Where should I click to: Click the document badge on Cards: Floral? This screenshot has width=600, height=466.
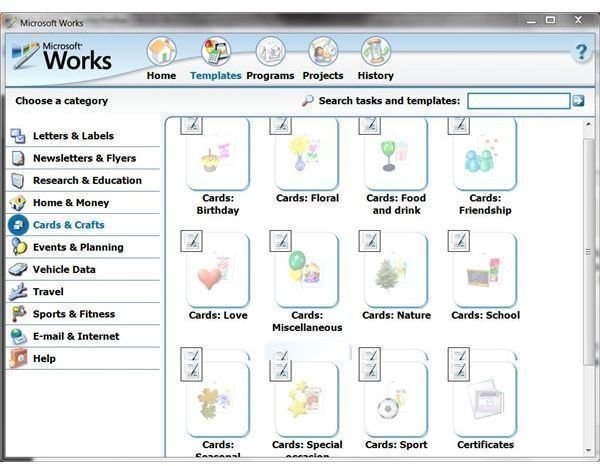coord(280,125)
